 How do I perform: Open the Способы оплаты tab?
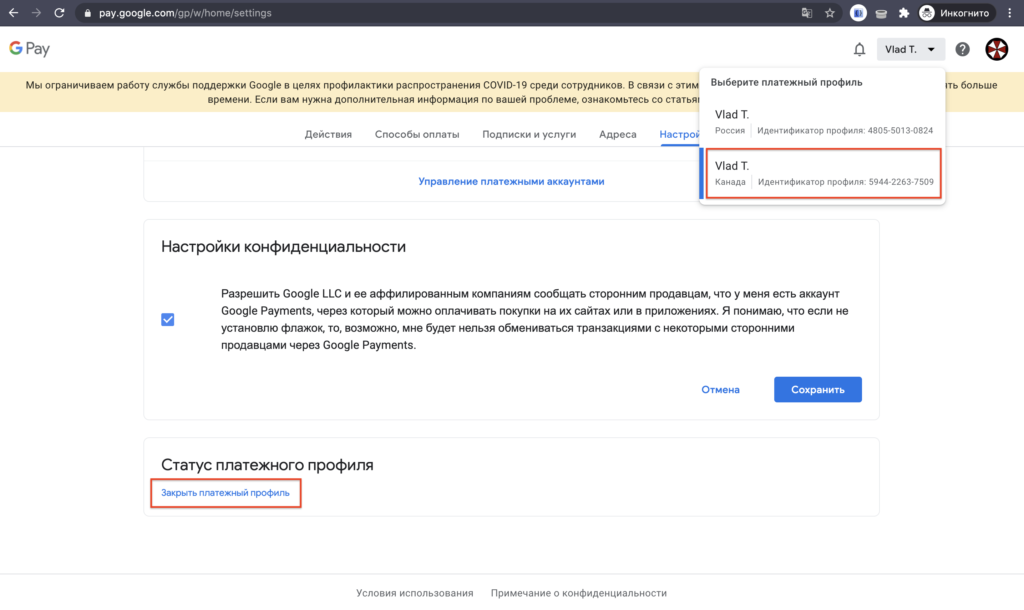click(417, 134)
